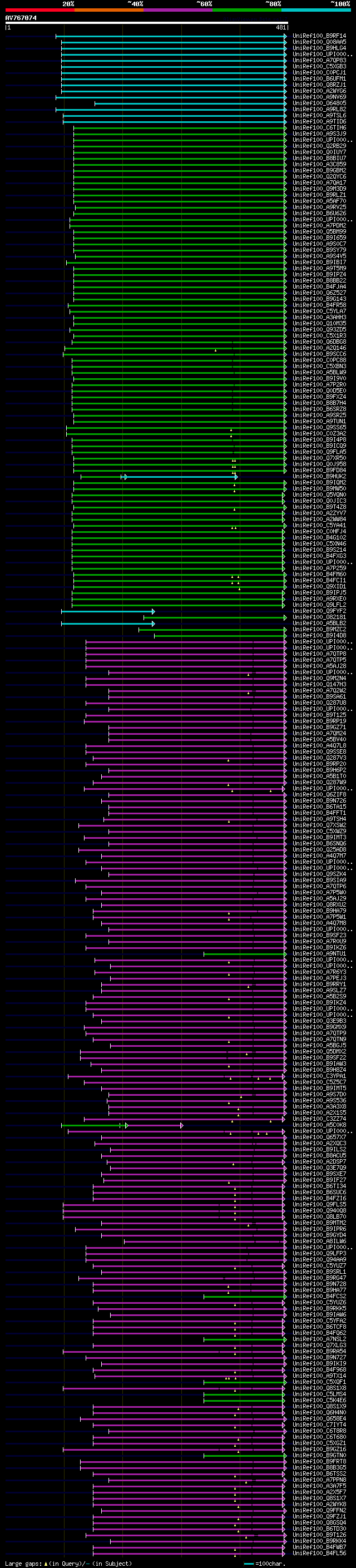
Task: Select UniRef100_B6UFM1 in the hit list
Action: (x=319, y=78)
